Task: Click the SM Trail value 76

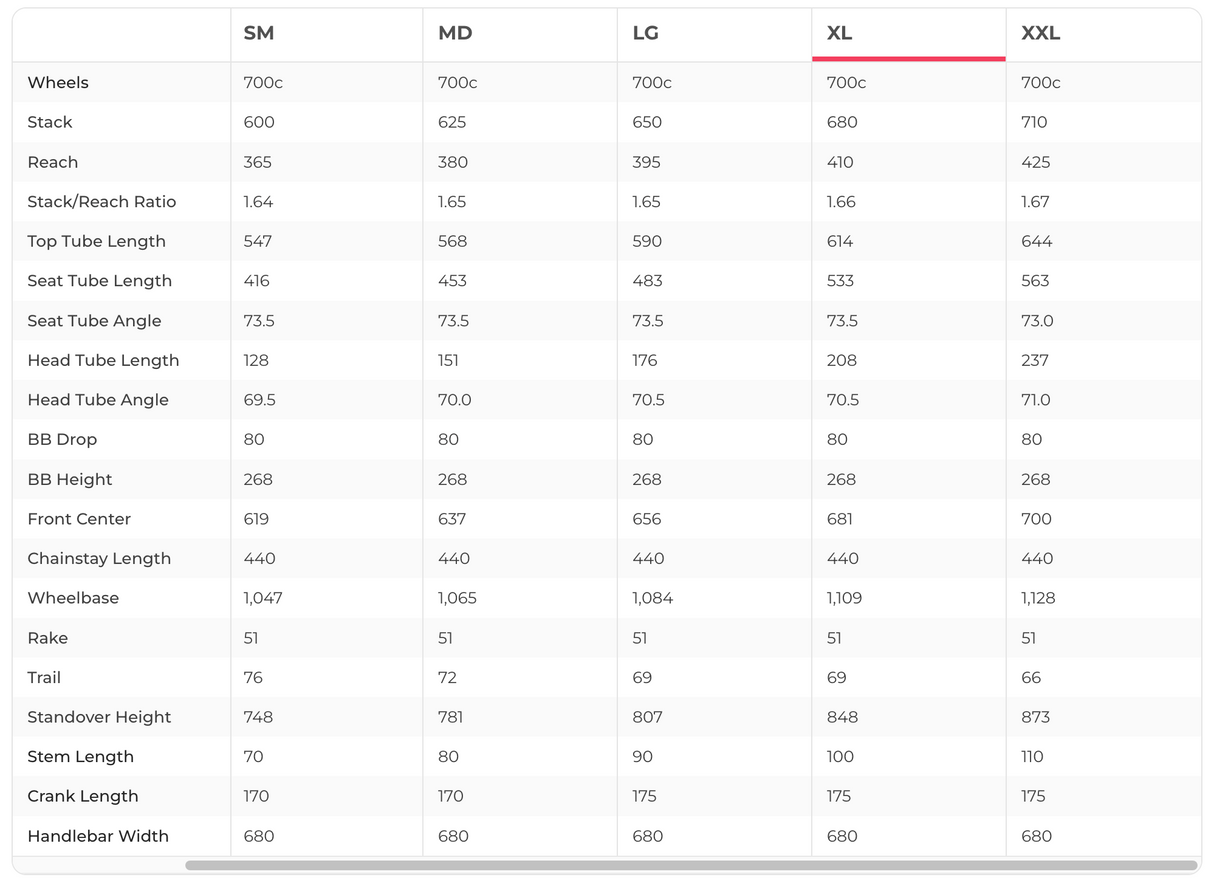Action: click(x=253, y=677)
